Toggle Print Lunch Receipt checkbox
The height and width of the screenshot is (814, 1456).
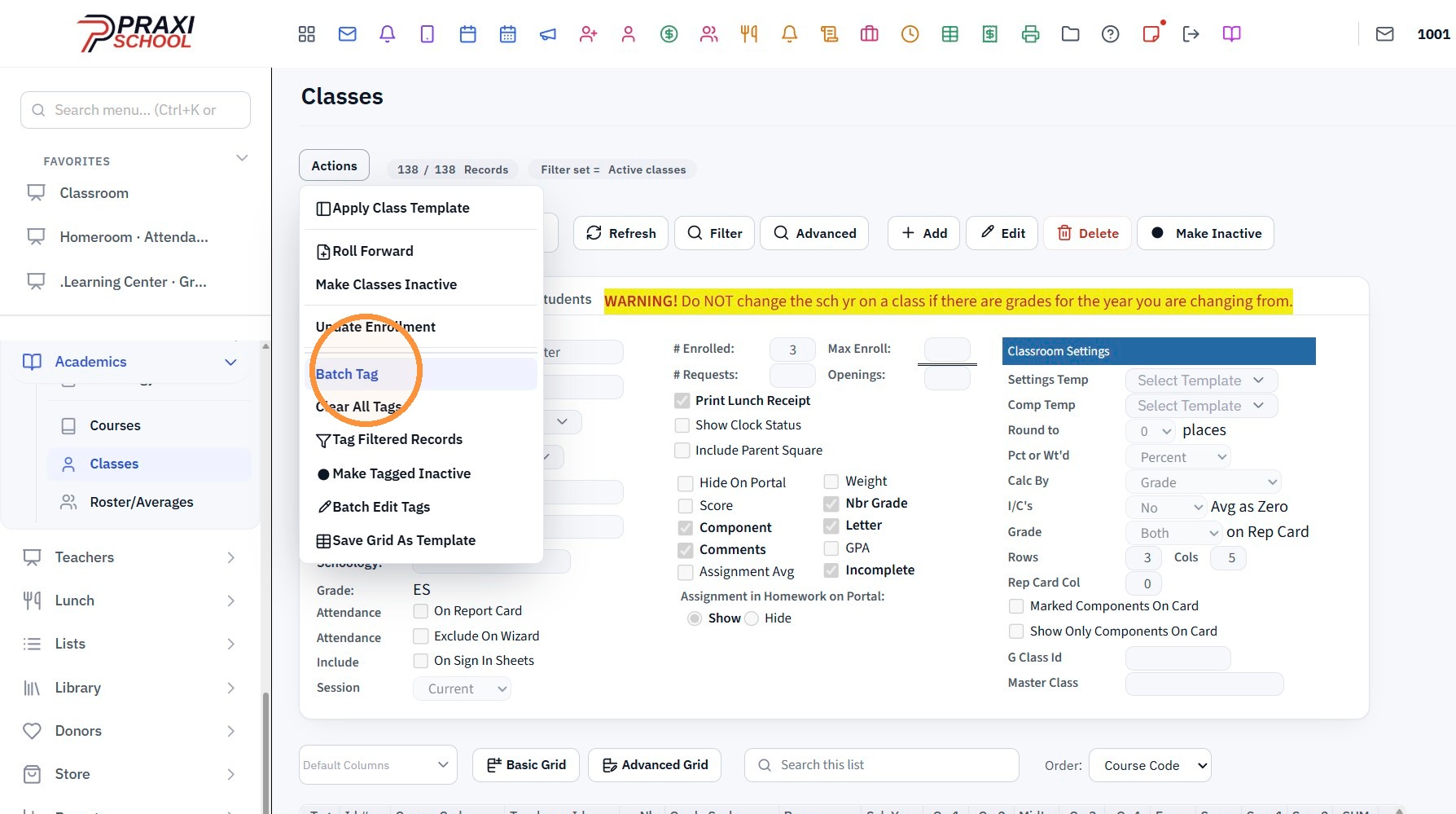(682, 401)
